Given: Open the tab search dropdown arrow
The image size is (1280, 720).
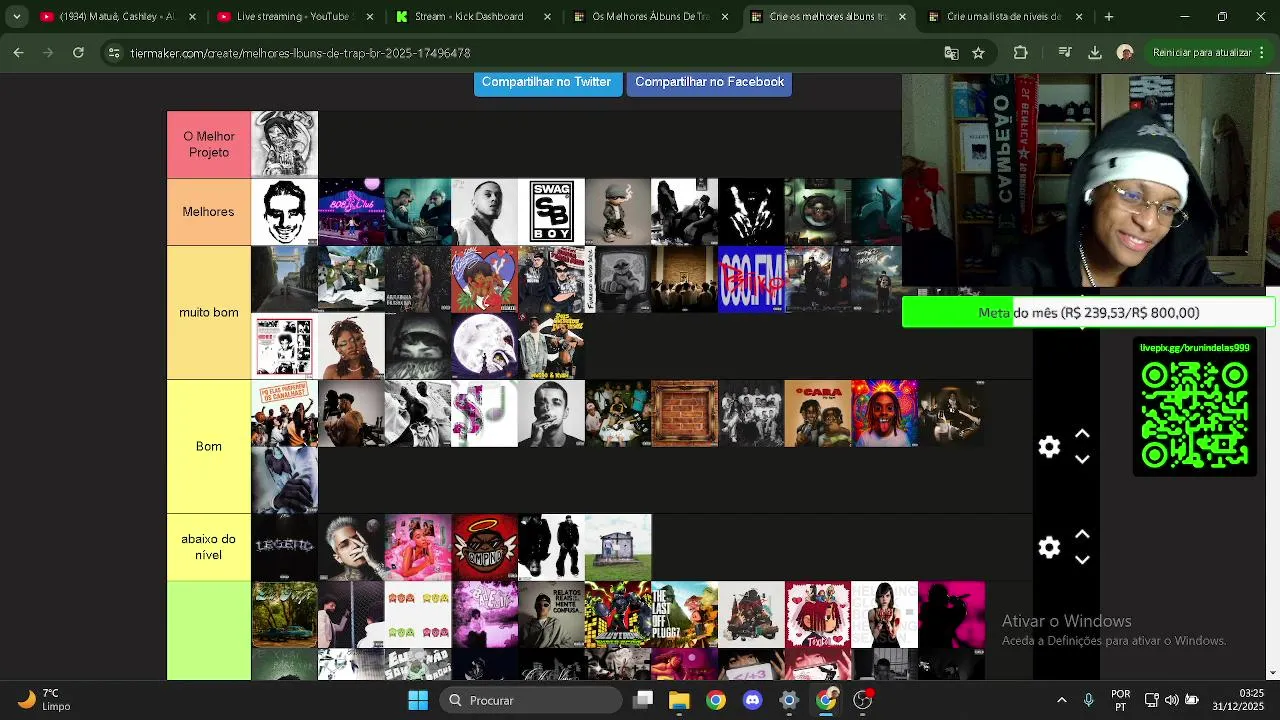Looking at the screenshot, I should coord(16,17).
